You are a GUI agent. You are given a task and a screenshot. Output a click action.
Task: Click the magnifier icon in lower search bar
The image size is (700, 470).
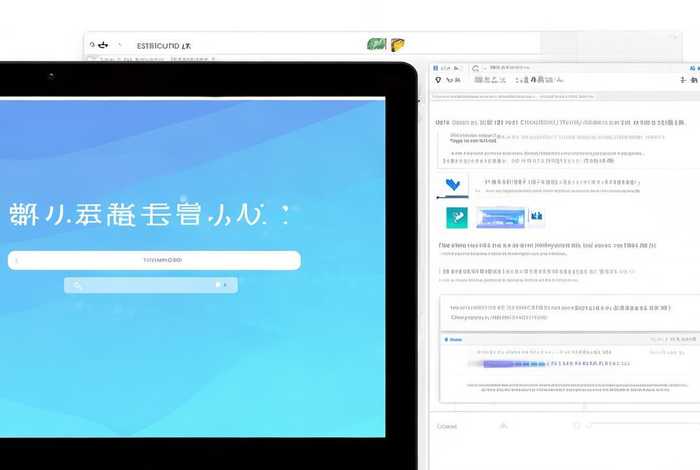79,285
